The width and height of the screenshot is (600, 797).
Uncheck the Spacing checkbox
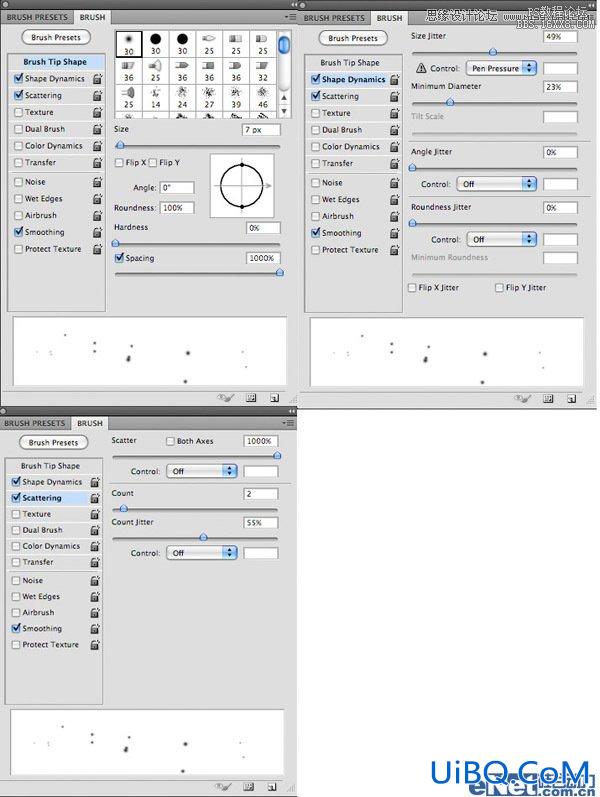[119, 258]
